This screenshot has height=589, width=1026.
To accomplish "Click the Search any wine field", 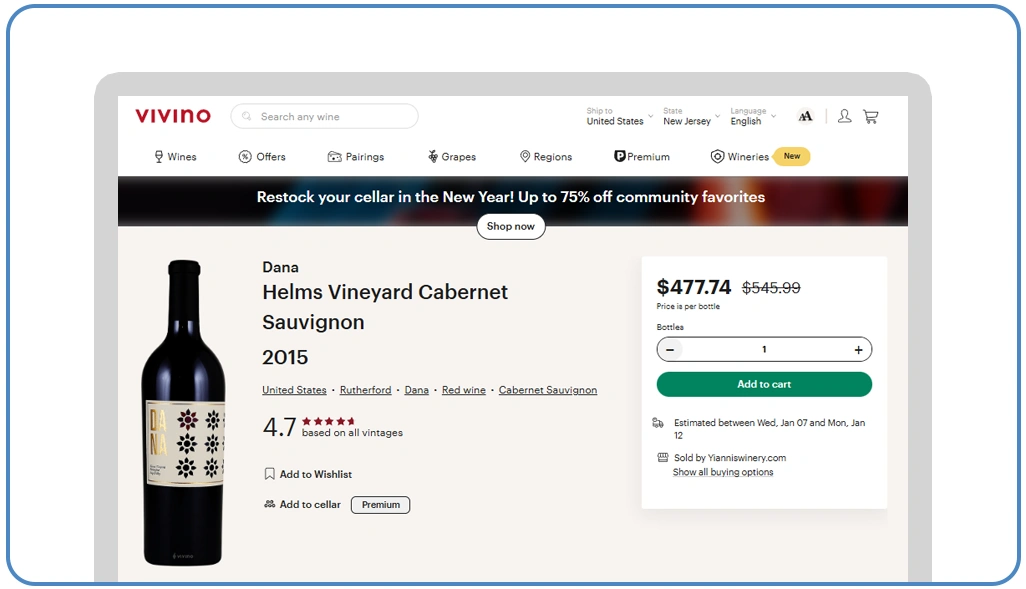I will [x=330, y=117].
